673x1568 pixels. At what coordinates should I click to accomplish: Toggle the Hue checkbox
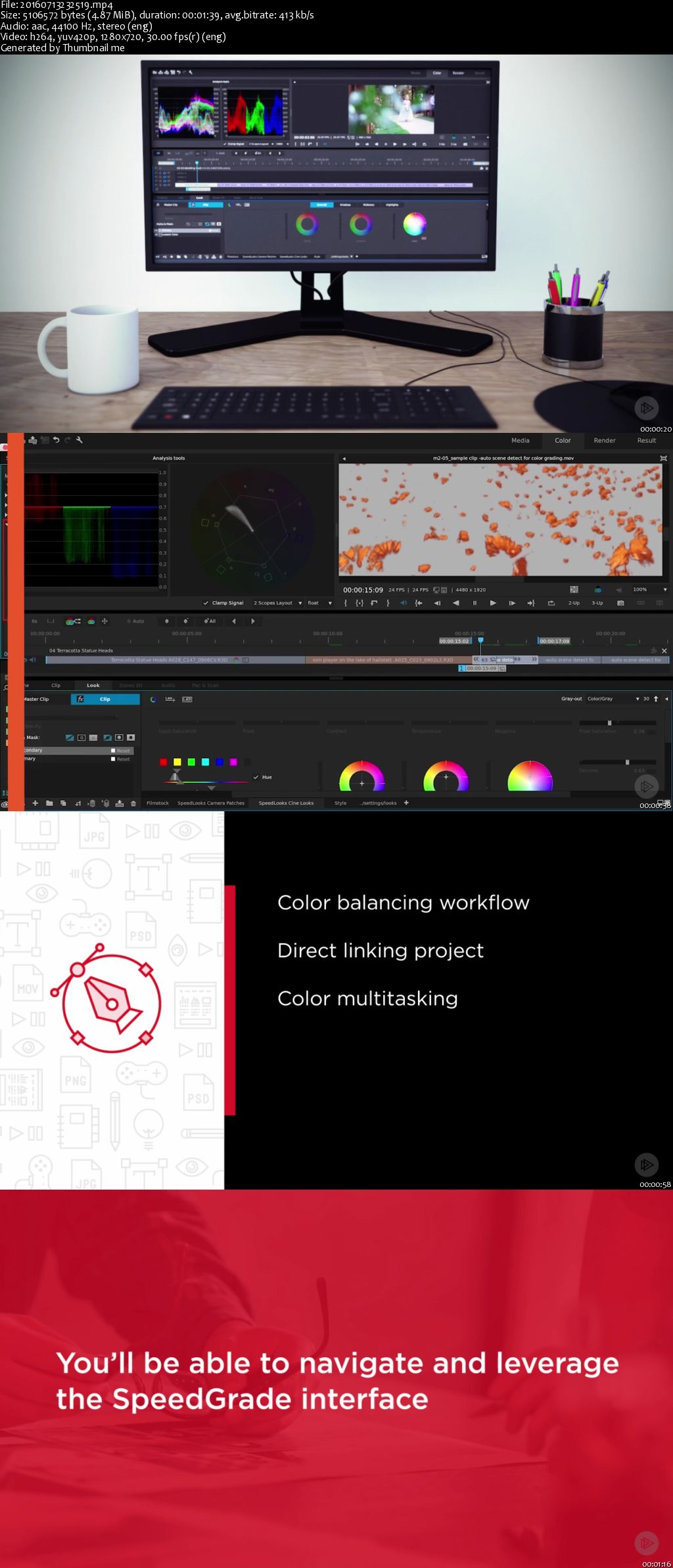256,777
